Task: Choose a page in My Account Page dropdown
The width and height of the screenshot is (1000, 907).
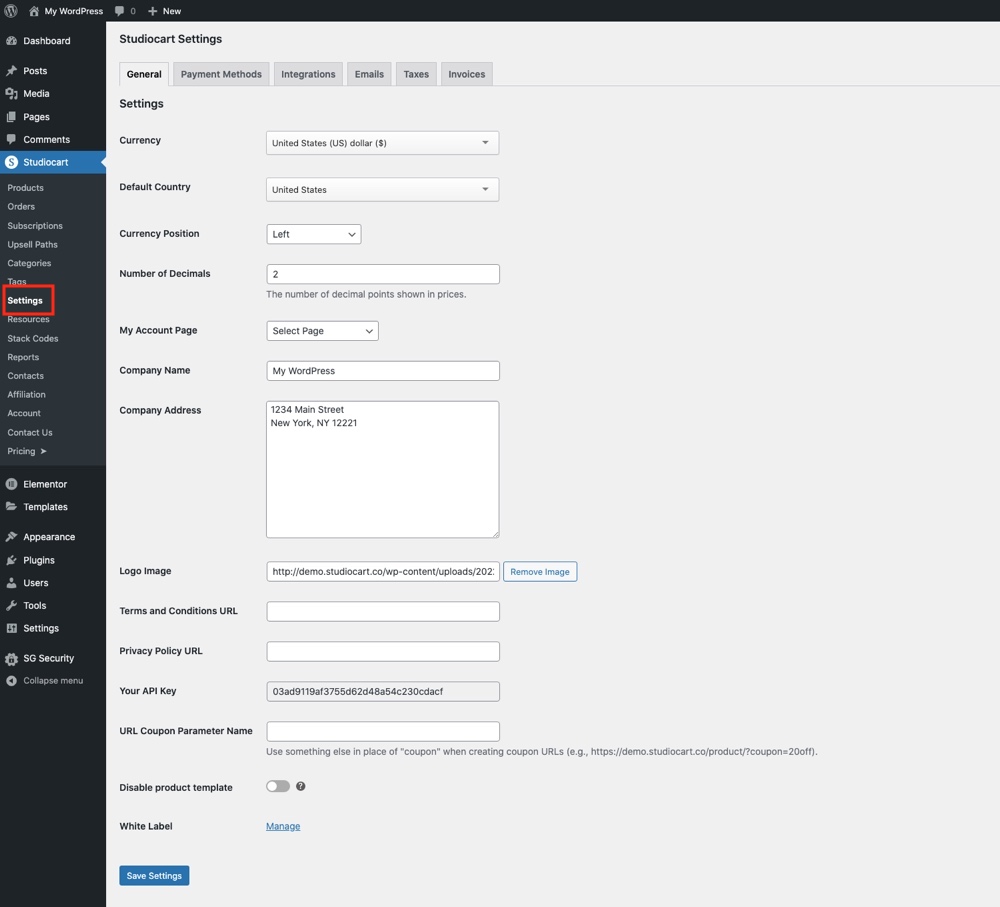Action: tap(322, 331)
